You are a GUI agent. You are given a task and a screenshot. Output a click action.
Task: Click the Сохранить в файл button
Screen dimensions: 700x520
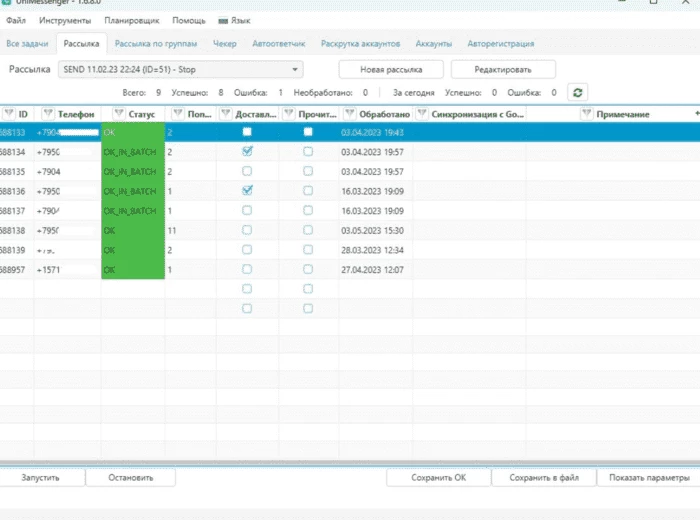click(x=544, y=478)
